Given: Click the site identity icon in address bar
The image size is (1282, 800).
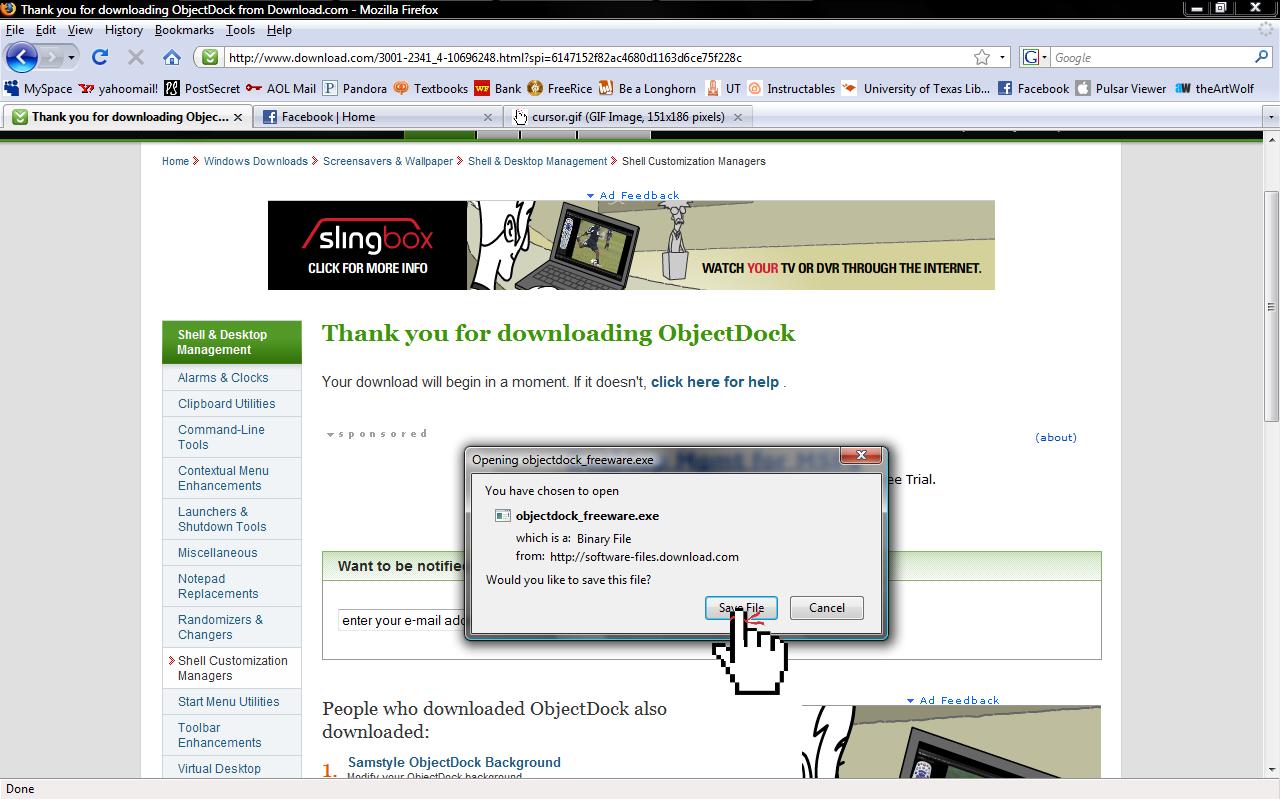Looking at the screenshot, I should coord(209,57).
